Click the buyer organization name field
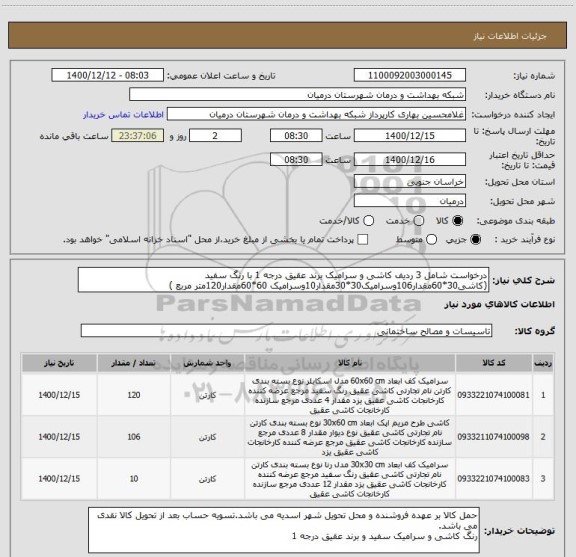The height and width of the screenshot is (557, 576). click(x=297, y=95)
